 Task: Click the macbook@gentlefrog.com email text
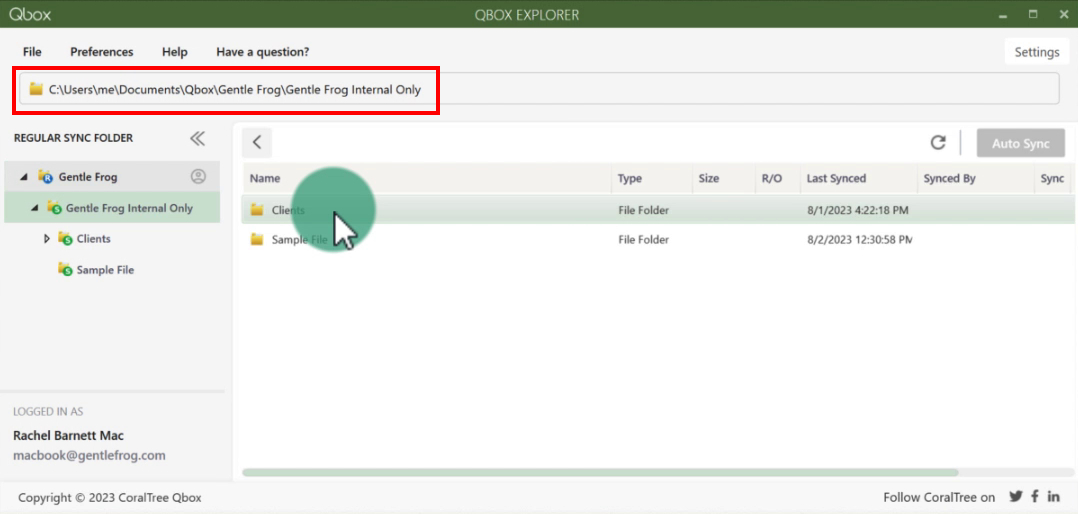[x=89, y=456]
